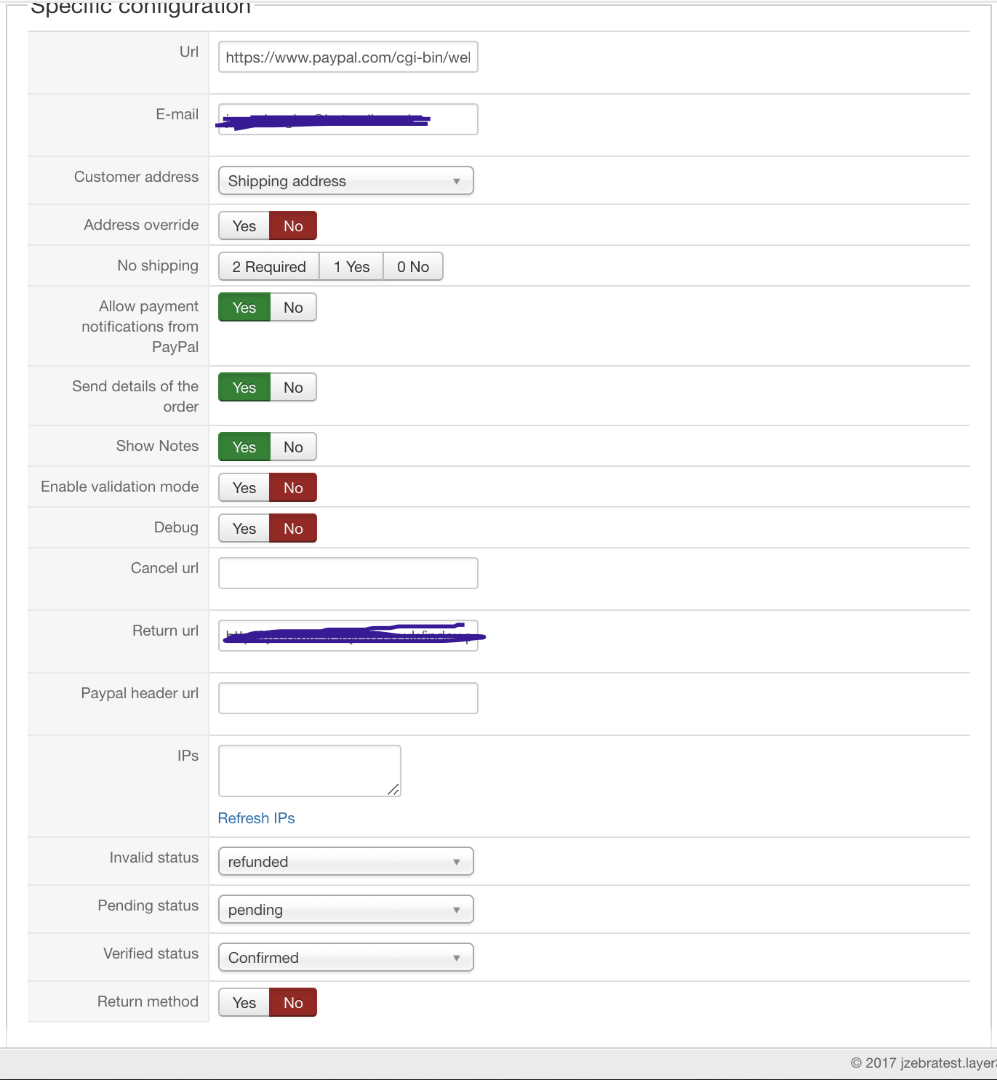This screenshot has height=1080, width=997.
Task: Enable validation mode with Yes
Action: click(x=244, y=488)
